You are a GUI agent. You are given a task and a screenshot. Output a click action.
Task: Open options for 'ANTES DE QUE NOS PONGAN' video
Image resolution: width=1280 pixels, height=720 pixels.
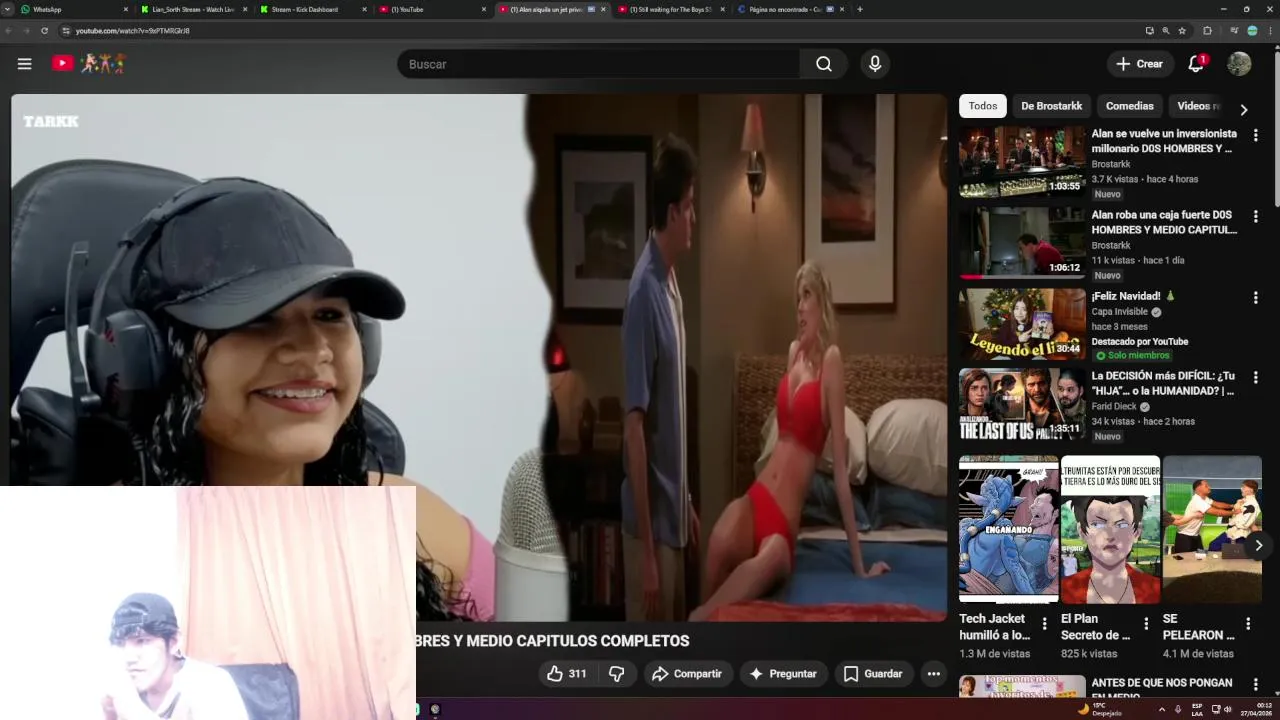coord(1255,684)
